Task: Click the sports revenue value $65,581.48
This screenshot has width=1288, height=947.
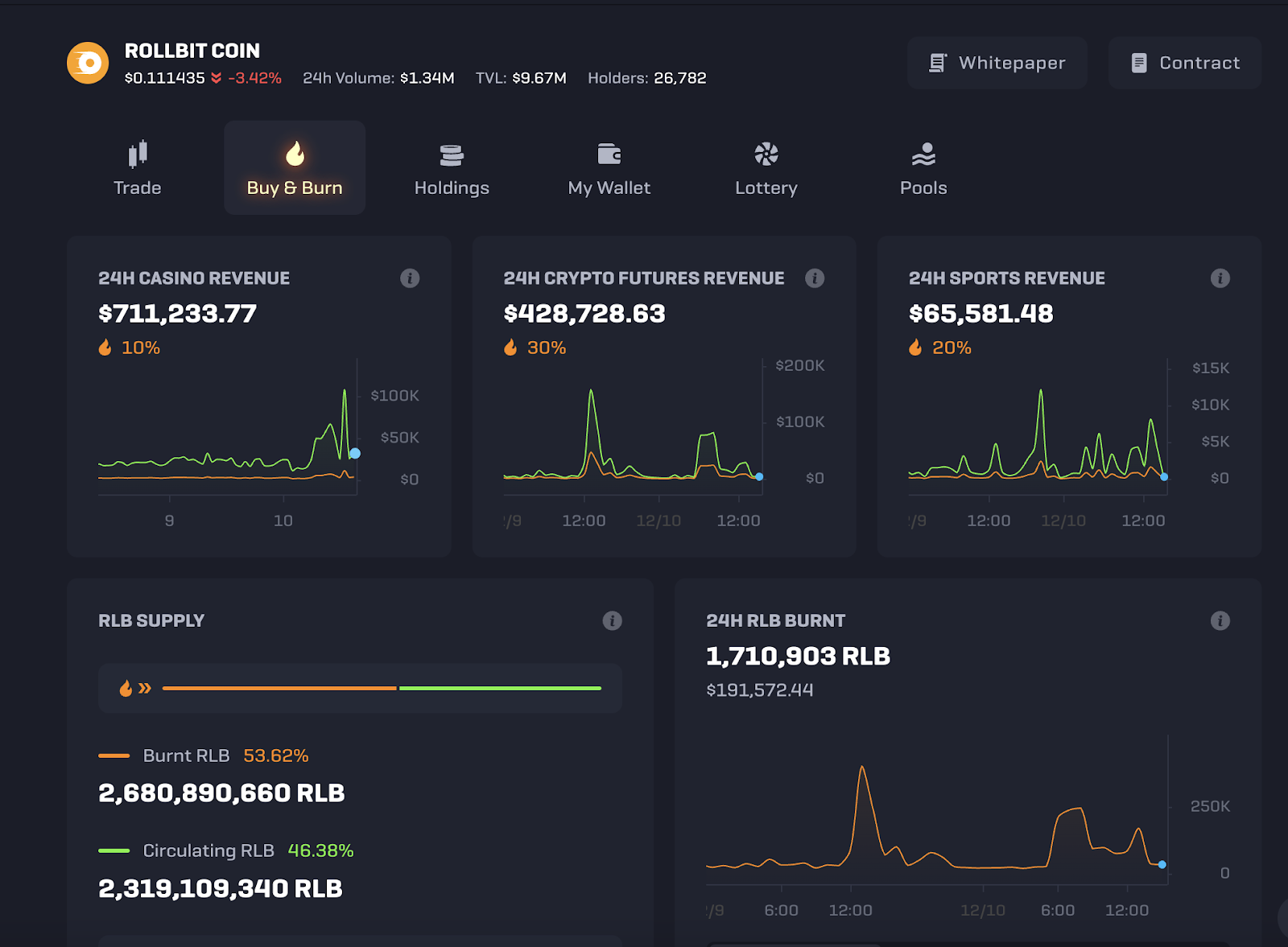Action: pos(981,314)
